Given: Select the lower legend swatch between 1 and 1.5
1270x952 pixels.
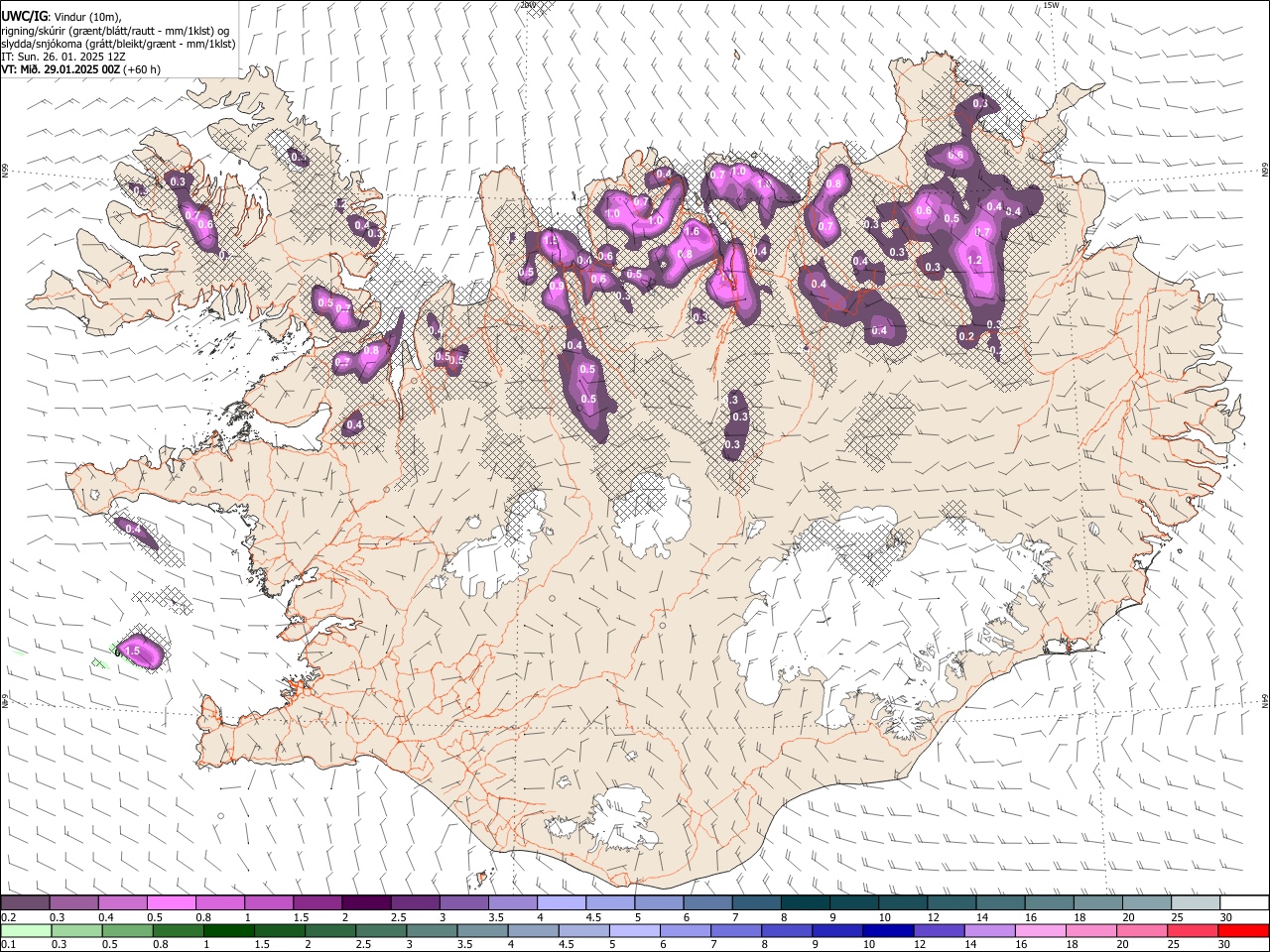Looking at the screenshot, I should tap(229, 930).
